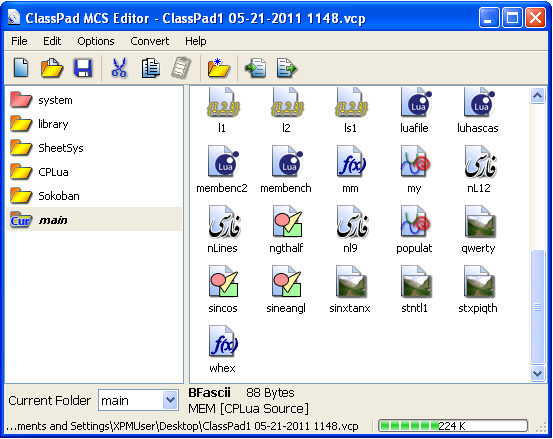Open the Convert menu
The height and width of the screenshot is (439, 553).
click(150, 41)
